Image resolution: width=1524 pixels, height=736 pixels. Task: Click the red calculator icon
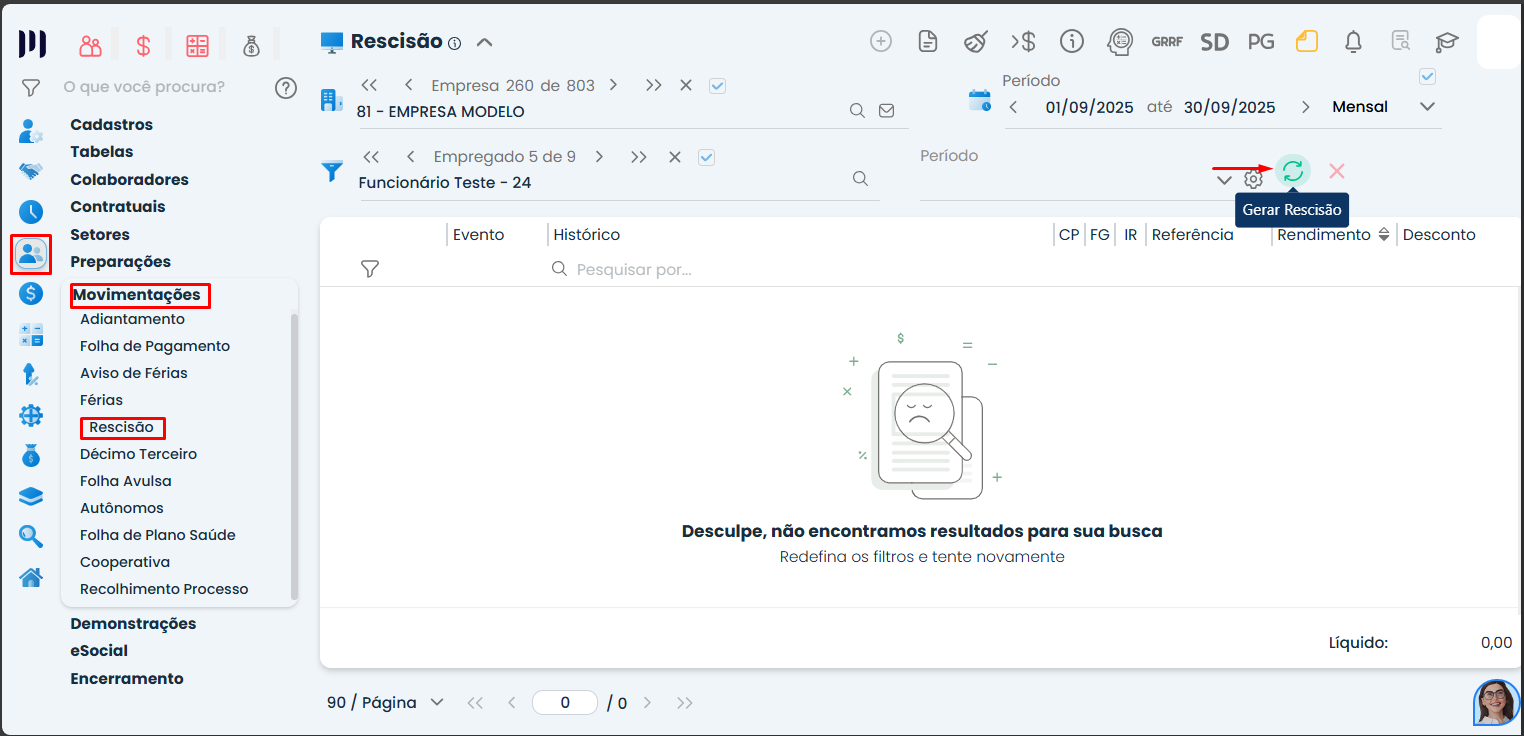(197, 45)
